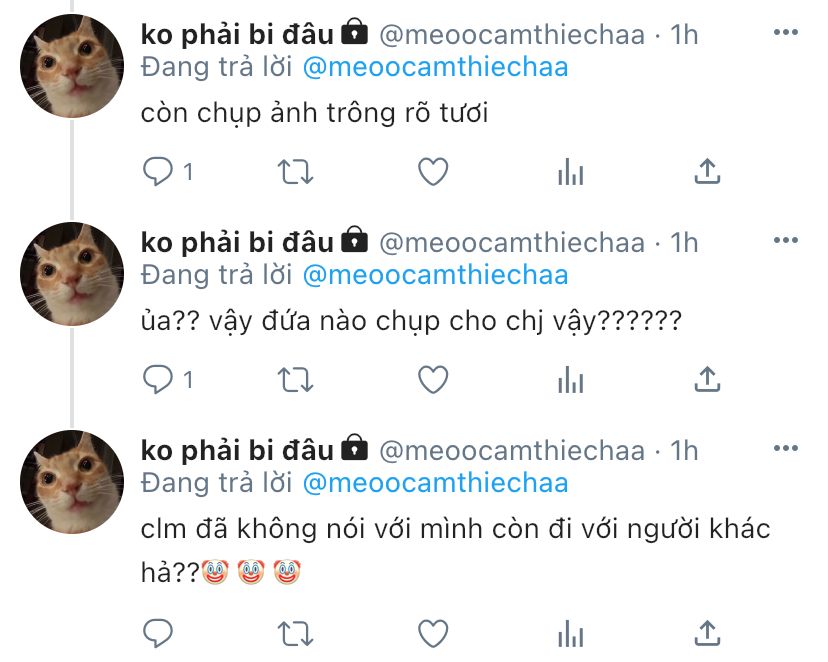Like the 'ủa?? vậy đứa nào chụp' tweet
Viewport: 828px width, 662px height.
pos(433,380)
